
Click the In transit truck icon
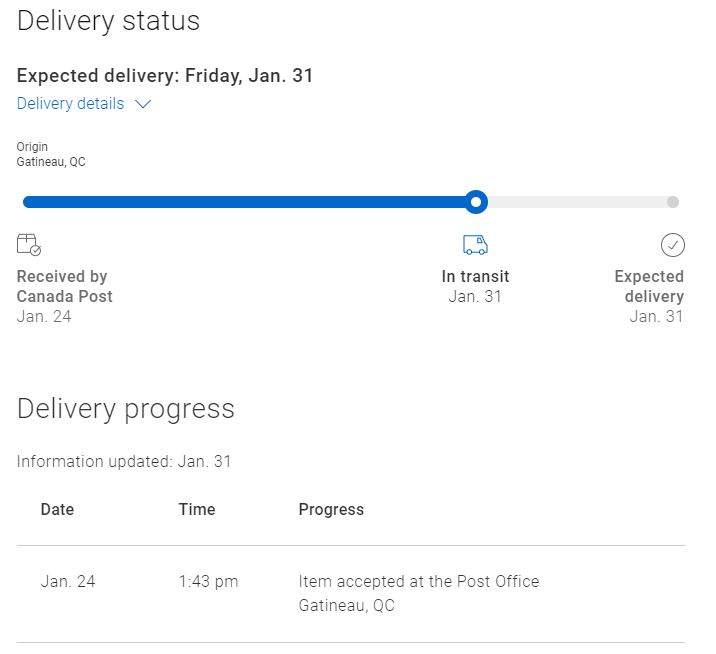[x=475, y=245]
